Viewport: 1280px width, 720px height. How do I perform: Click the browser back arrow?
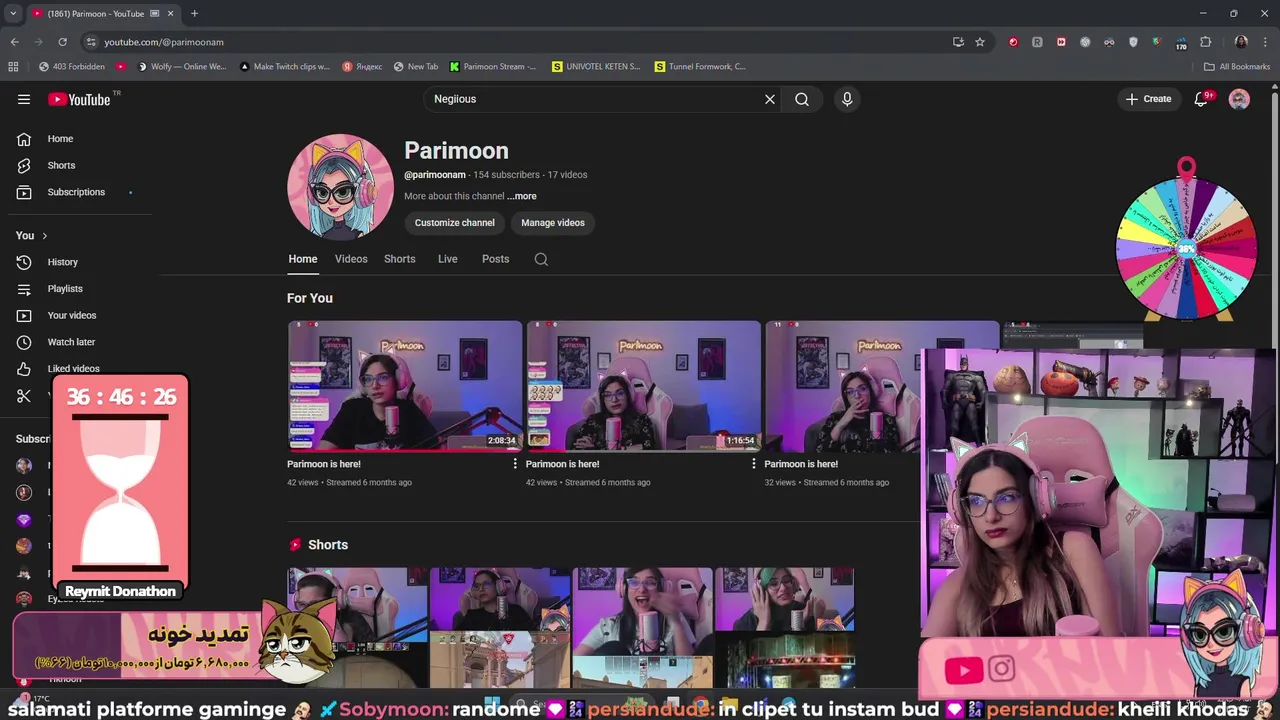coord(14,42)
